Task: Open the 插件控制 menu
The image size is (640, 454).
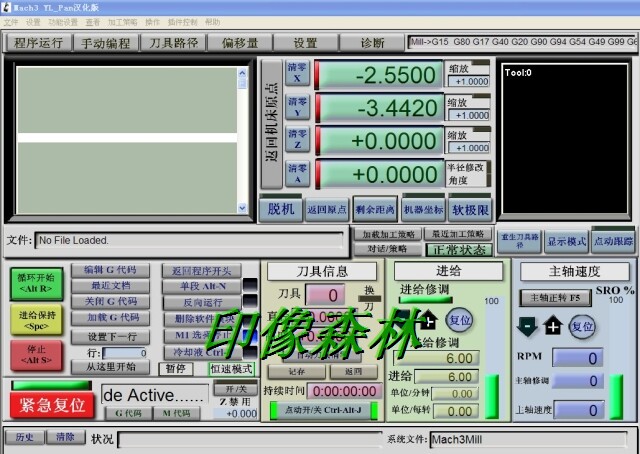Action: 182,22
